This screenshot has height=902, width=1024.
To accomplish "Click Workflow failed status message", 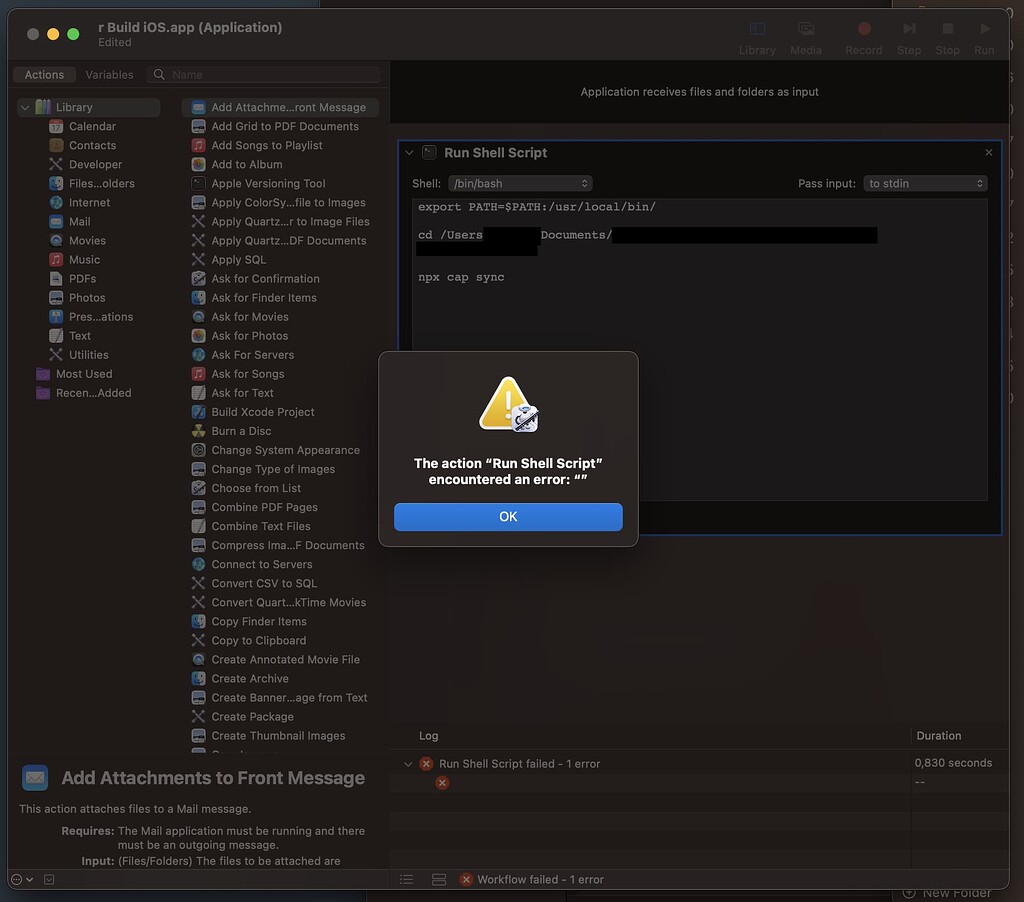I will (539, 880).
